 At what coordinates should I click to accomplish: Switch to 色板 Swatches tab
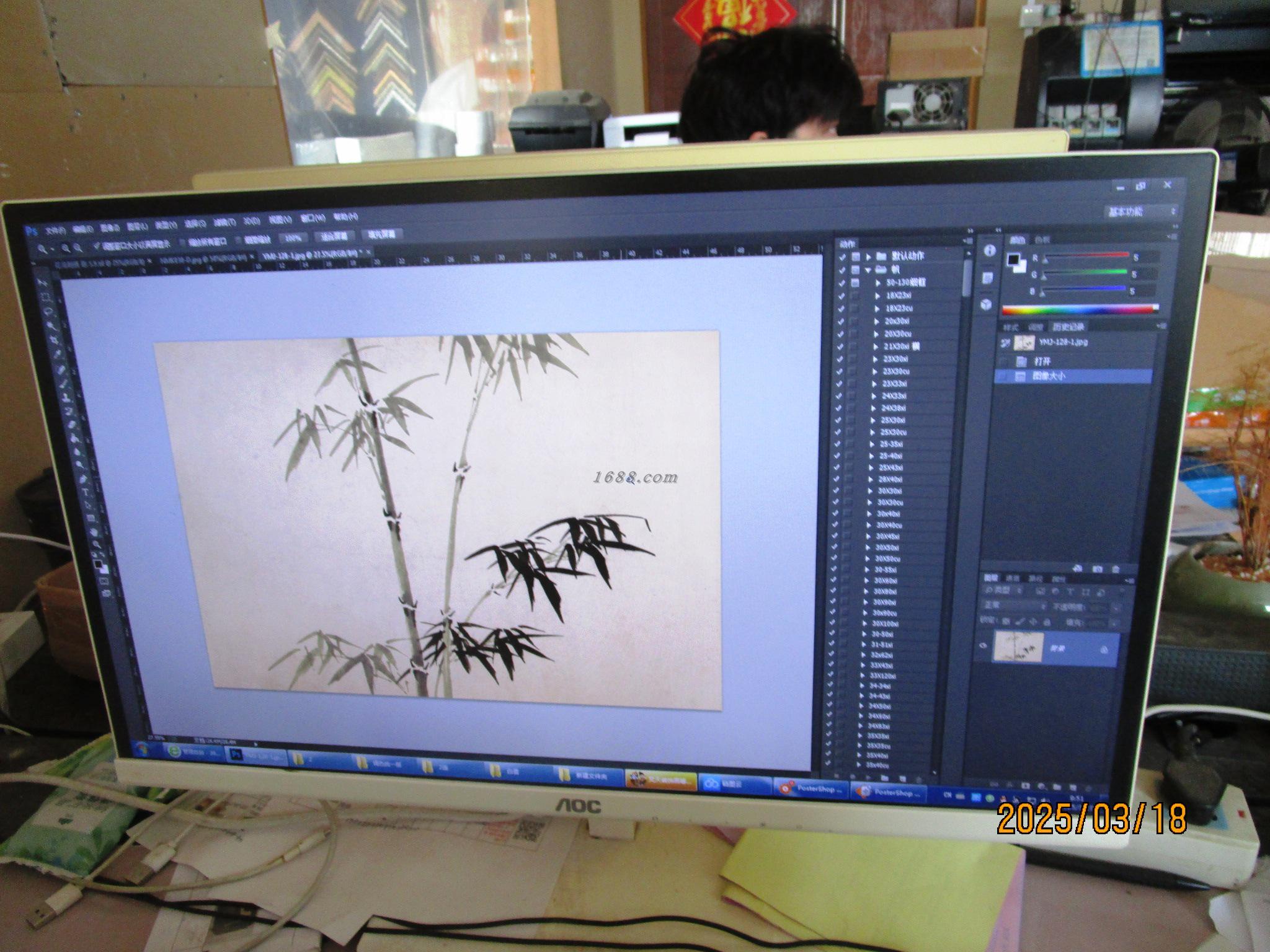point(1042,240)
